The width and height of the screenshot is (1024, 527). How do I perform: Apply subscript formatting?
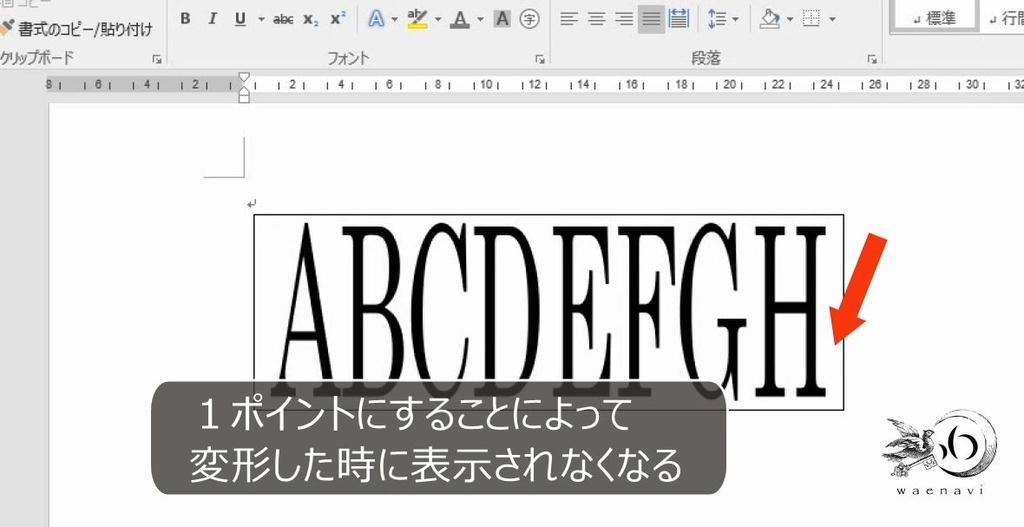tap(311, 19)
